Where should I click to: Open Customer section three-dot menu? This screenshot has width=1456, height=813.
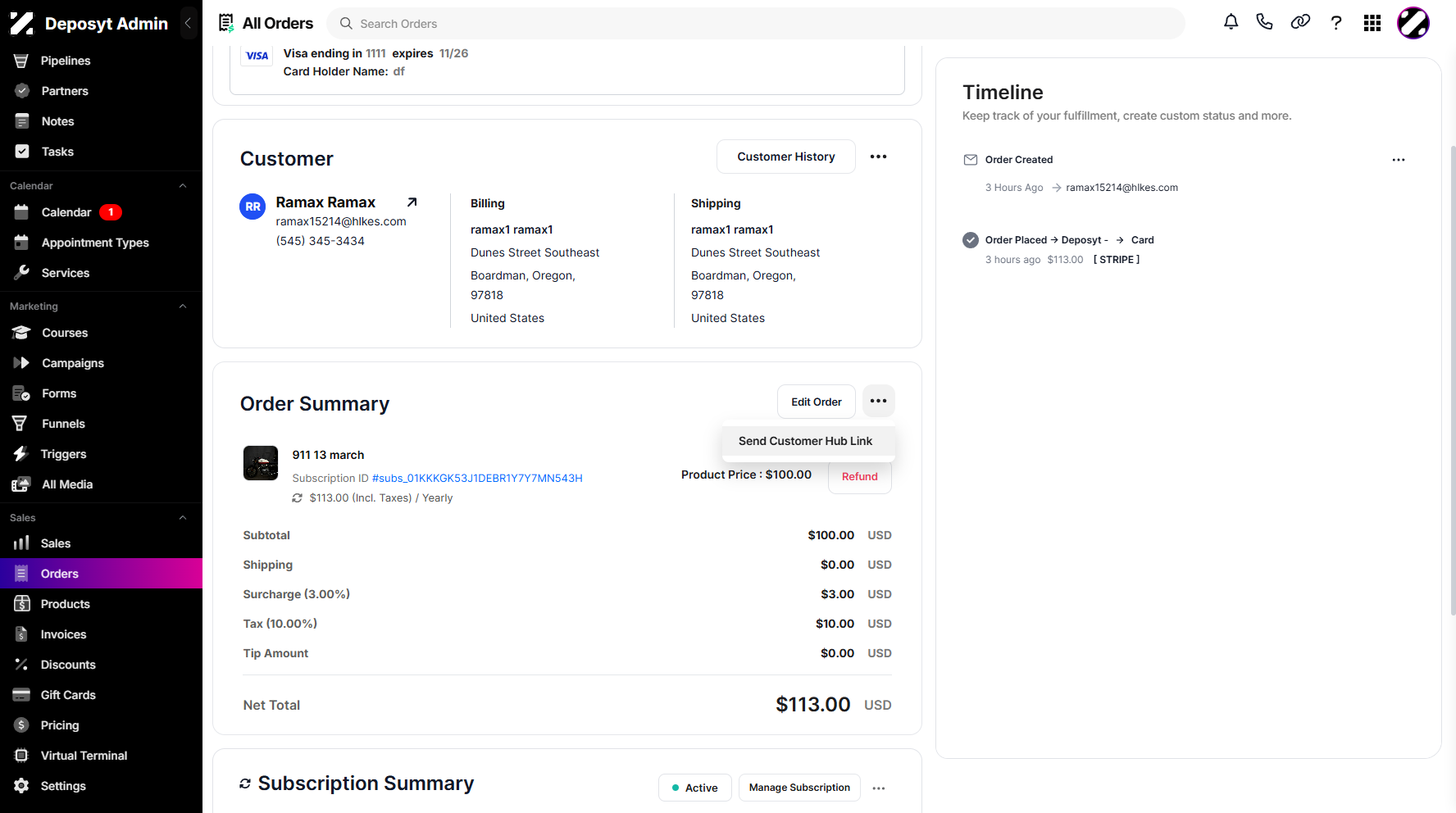878,157
